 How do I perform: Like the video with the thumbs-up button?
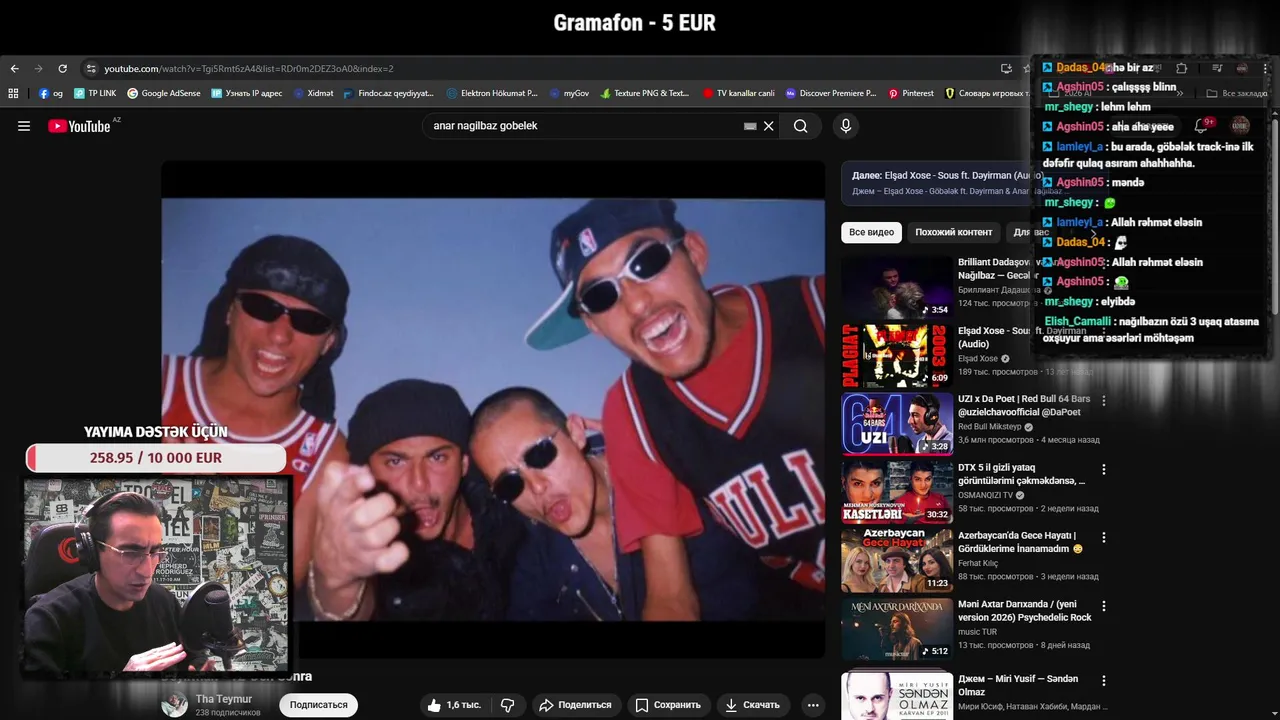455,705
